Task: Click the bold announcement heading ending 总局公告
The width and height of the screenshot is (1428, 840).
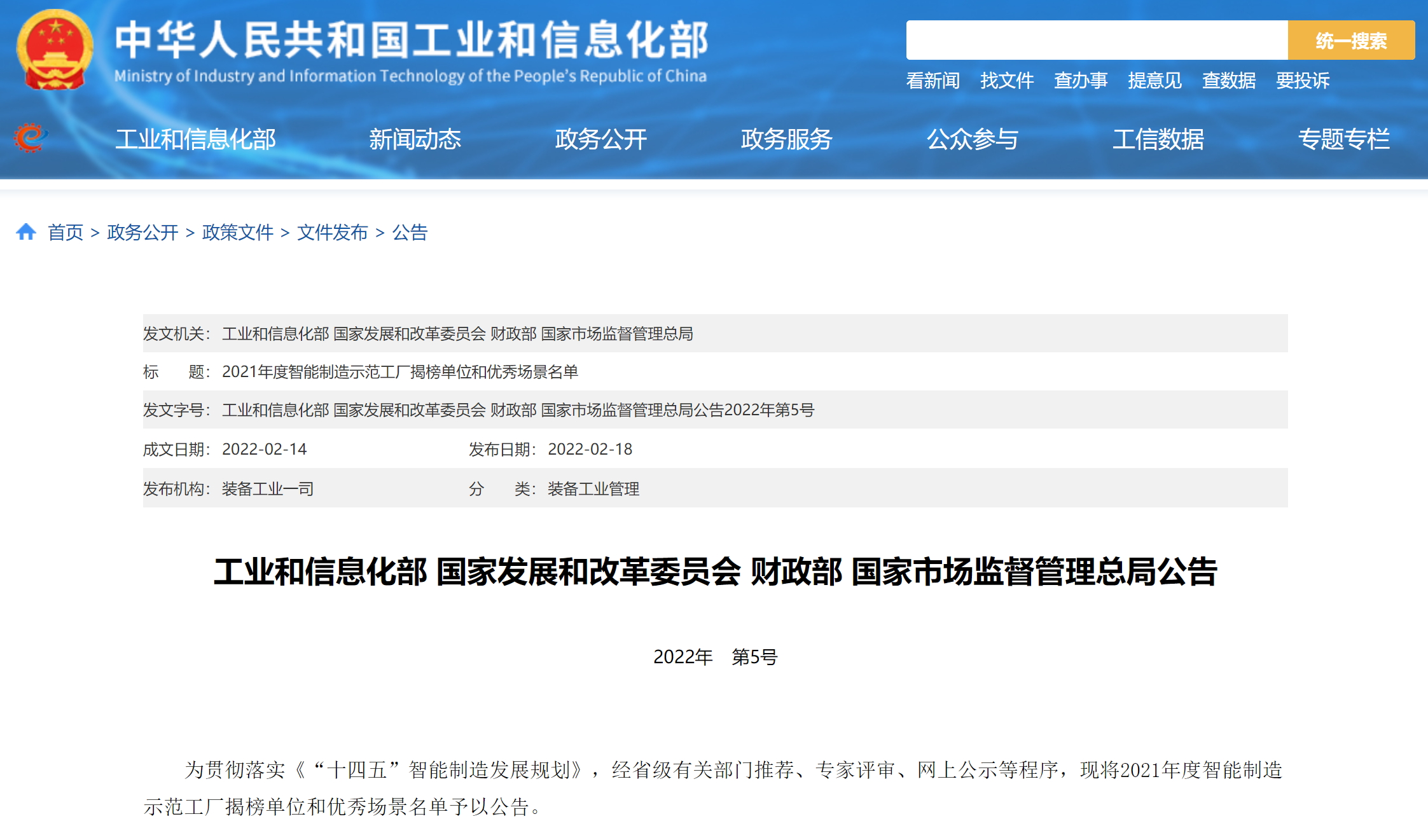Action: click(716, 571)
